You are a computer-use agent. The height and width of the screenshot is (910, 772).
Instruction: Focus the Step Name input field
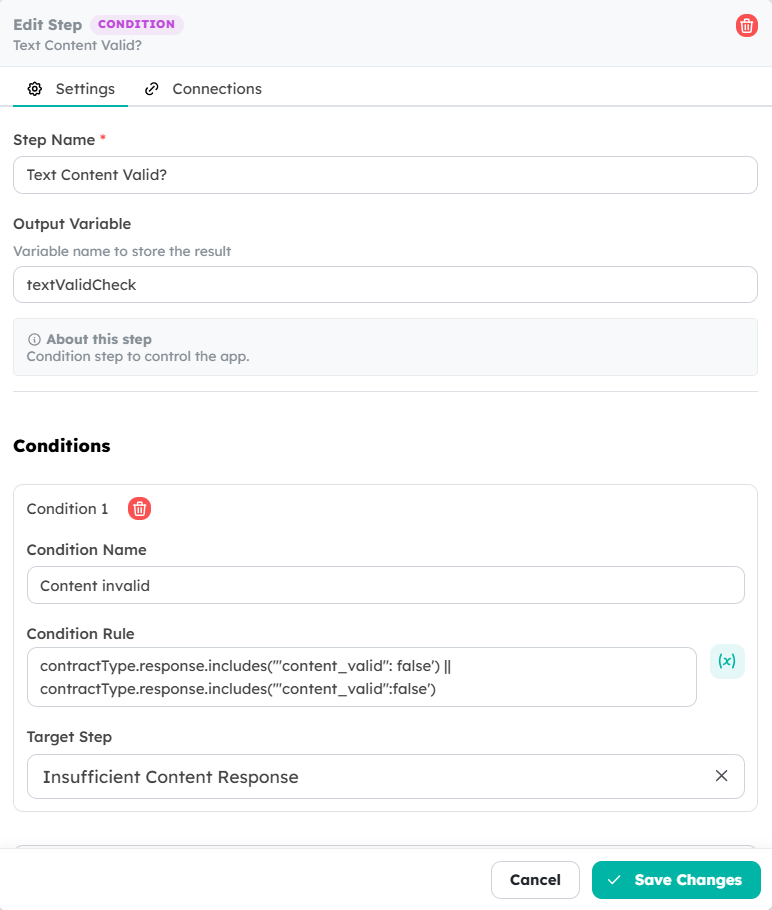click(385, 175)
